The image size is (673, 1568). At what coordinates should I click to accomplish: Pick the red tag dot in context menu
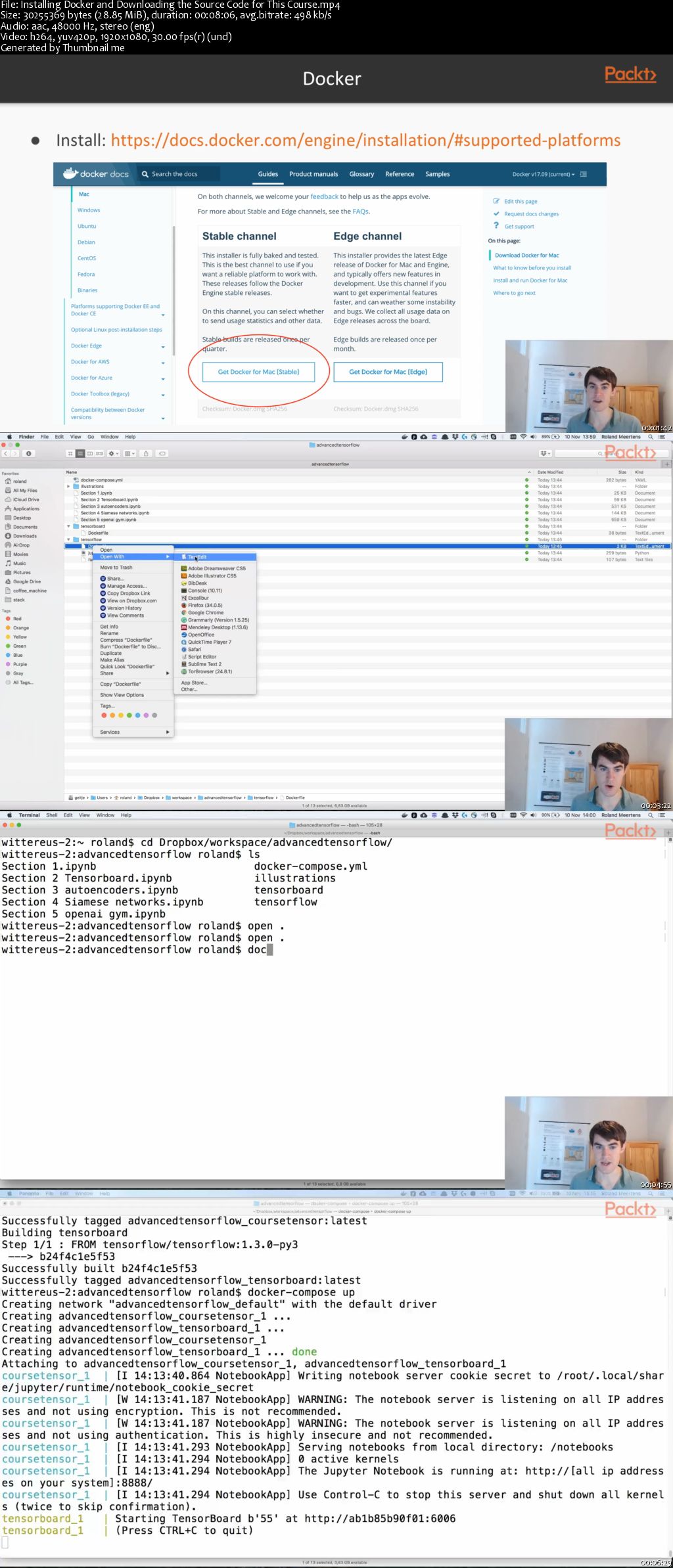[104, 715]
